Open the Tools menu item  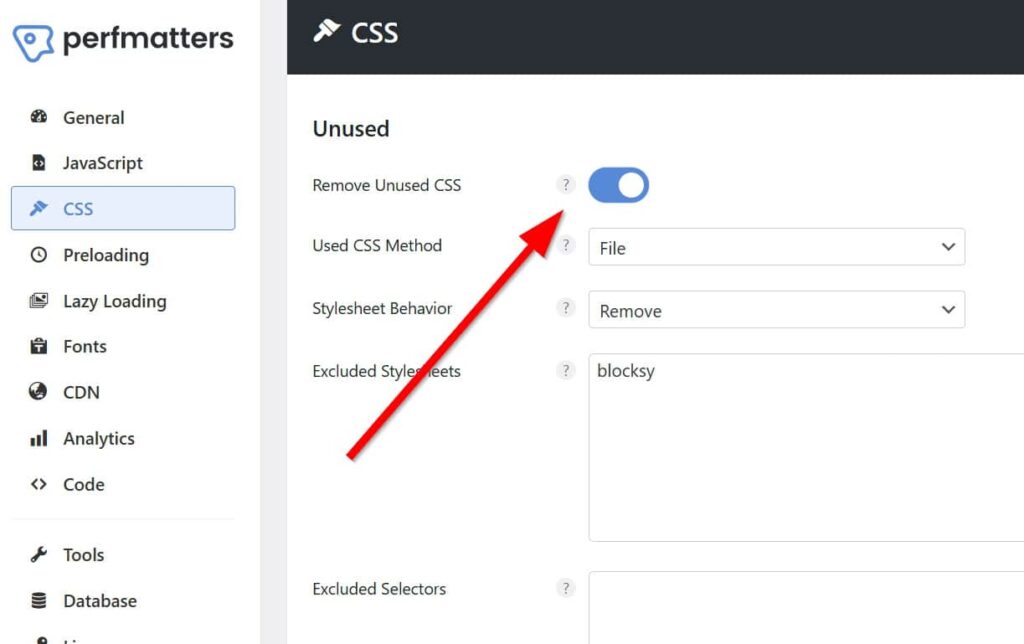(83, 555)
